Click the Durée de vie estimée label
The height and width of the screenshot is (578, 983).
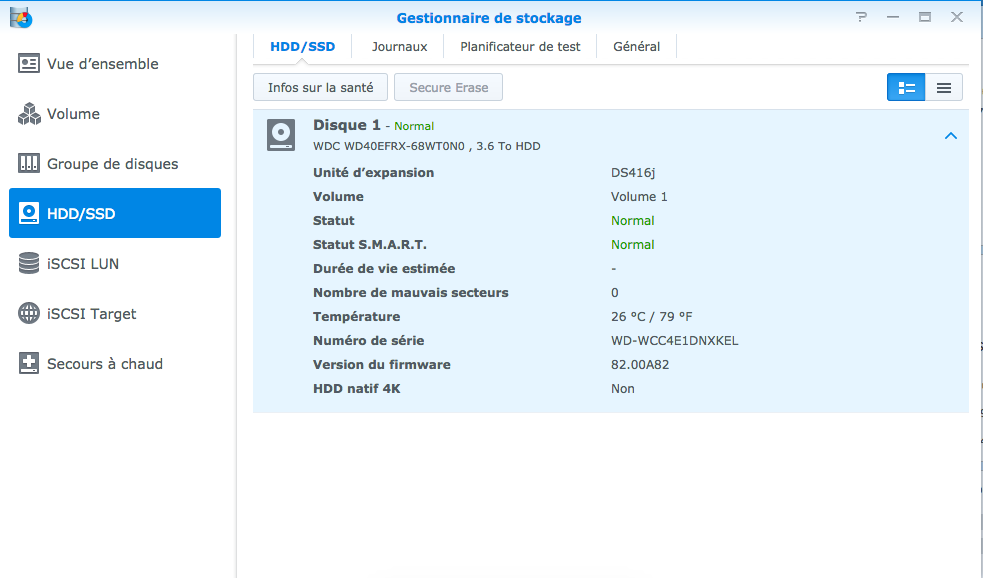(384, 268)
